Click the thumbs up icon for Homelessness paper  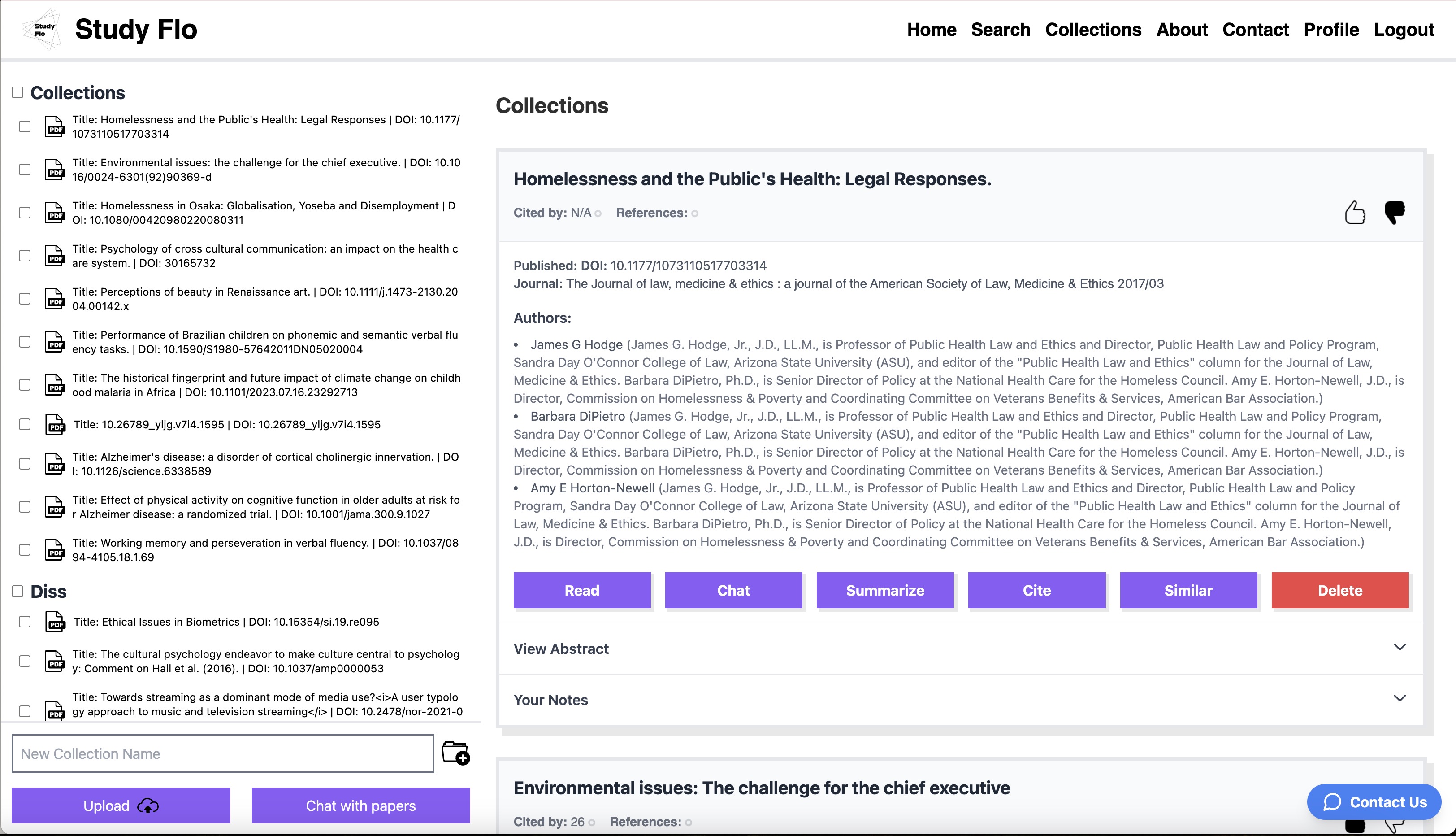(1355, 213)
